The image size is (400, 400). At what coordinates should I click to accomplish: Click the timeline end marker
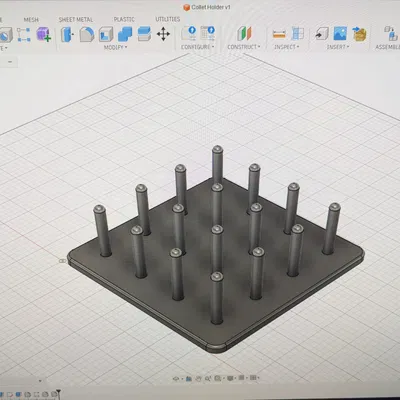point(58,394)
